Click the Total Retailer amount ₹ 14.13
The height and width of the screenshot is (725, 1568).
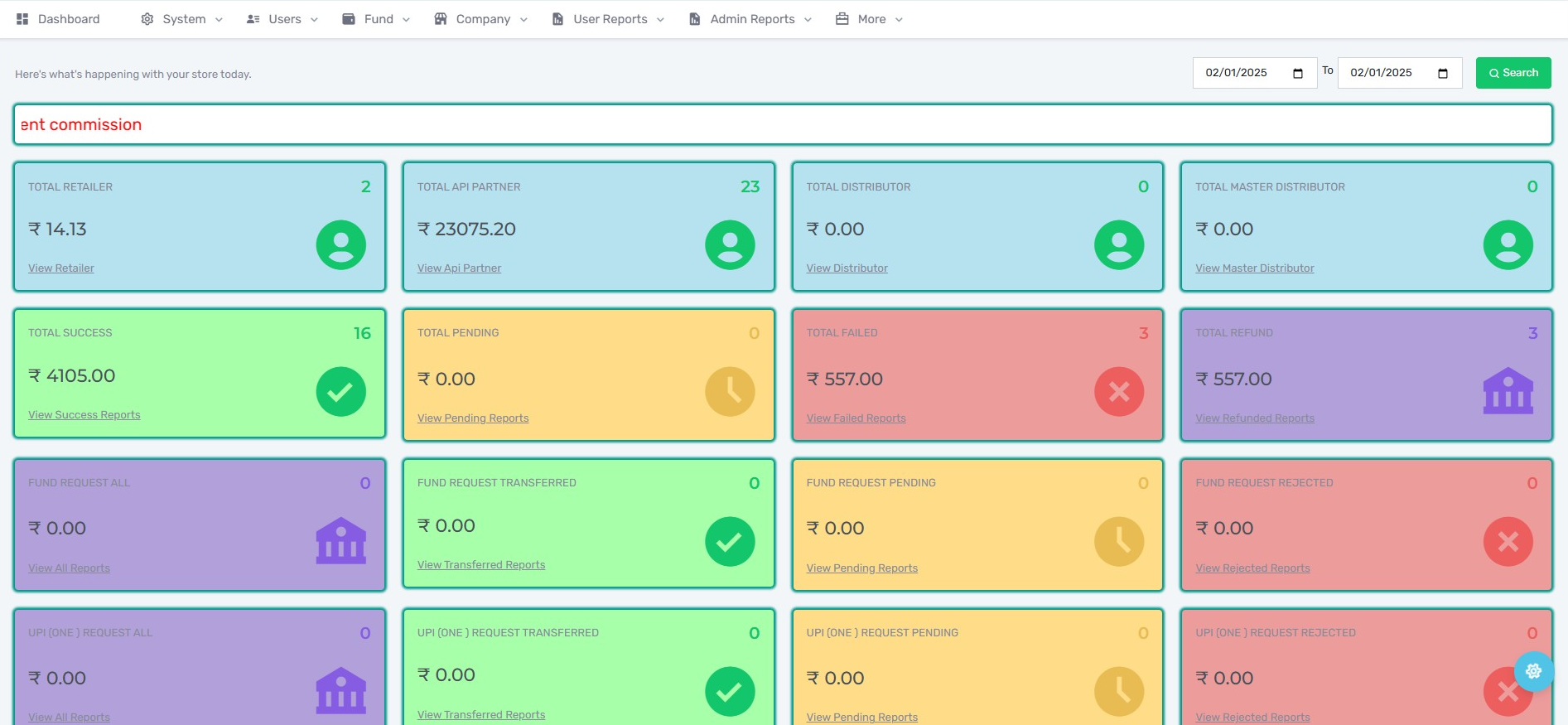[x=57, y=229]
